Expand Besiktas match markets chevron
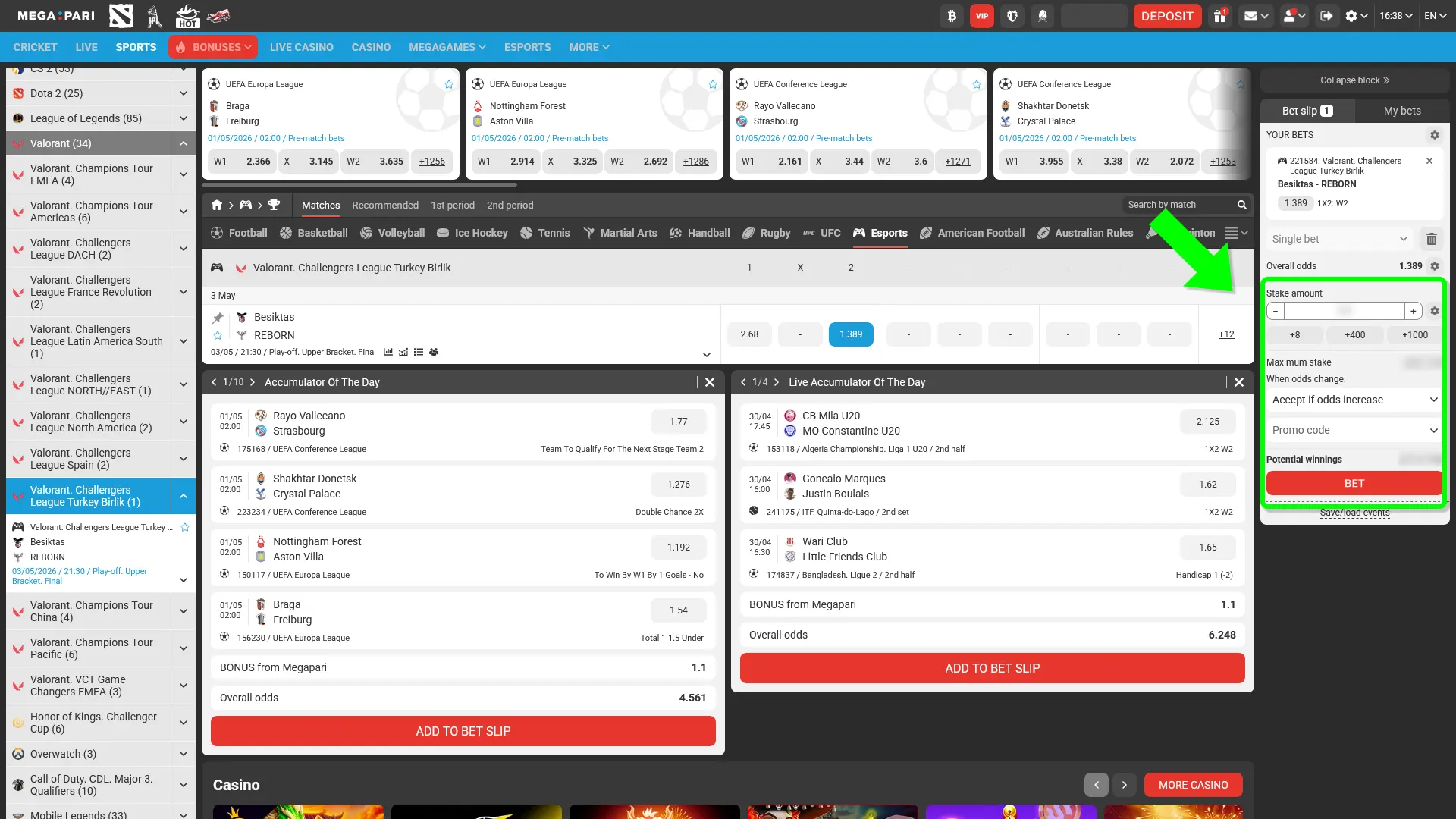The width and height of the screenshot is (1456, 819). pos(707,354)
